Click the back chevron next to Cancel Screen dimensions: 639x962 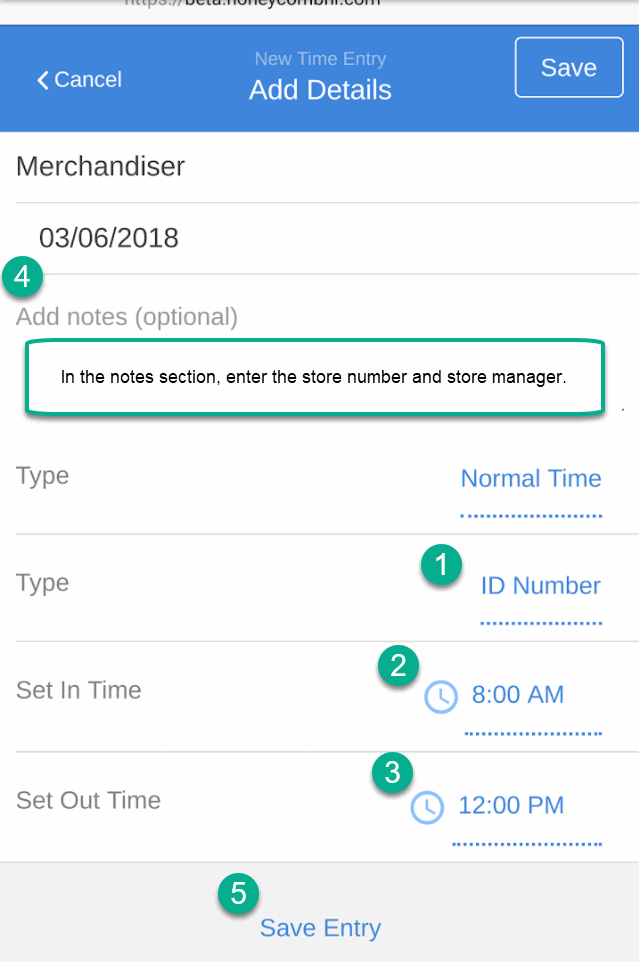(42, 80)
